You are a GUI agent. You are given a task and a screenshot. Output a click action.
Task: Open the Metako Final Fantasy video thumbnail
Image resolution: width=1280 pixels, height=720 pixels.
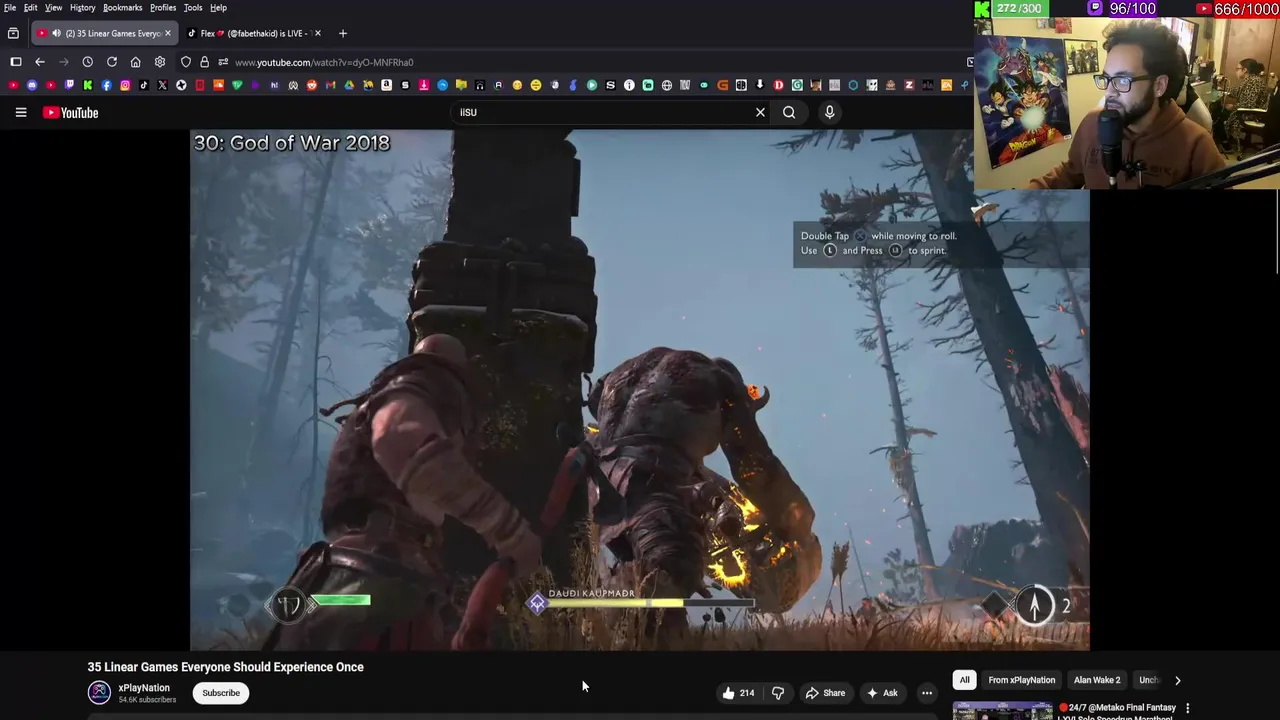coord(1002,710)
